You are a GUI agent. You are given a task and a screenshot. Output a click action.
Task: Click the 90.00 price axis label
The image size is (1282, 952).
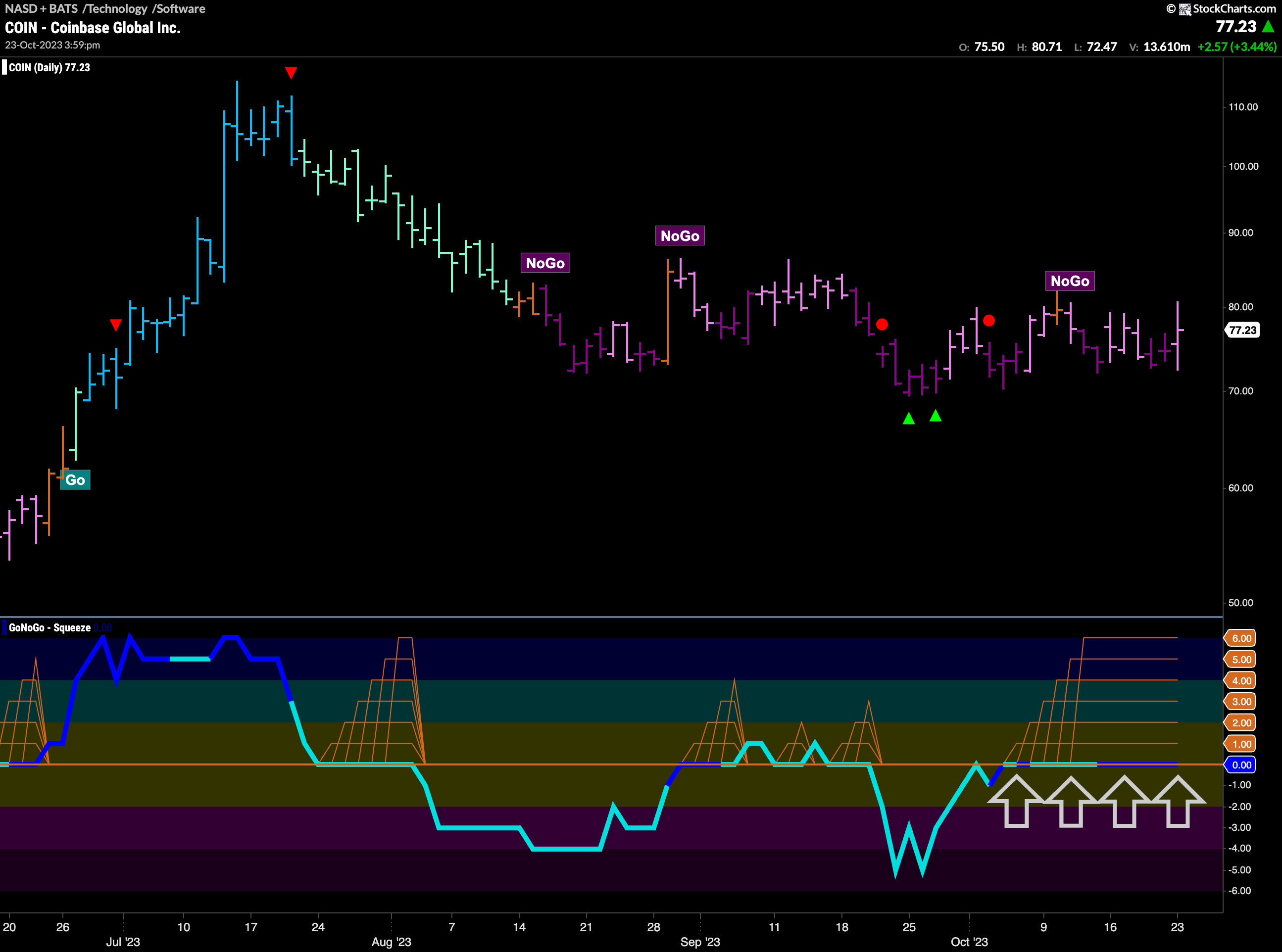(x=1240, y=233)
